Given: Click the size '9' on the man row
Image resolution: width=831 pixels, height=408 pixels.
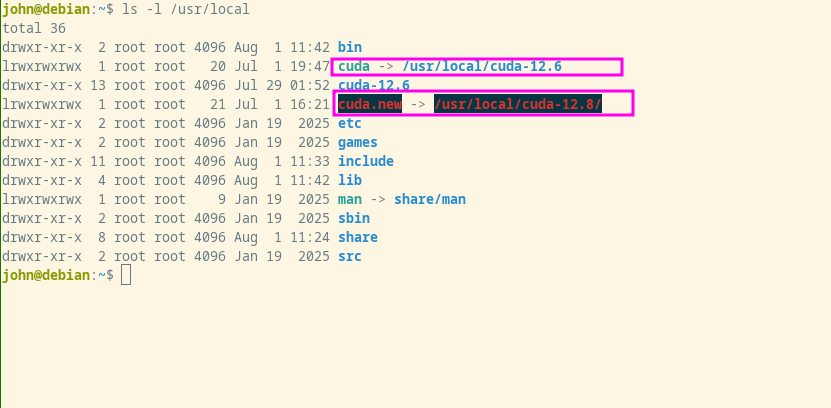Looking at the screenshot, I should [x=222, y=200].
